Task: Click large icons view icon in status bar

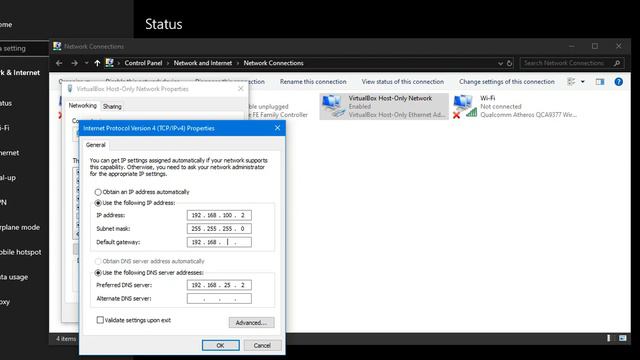Action: pos(623,338)
